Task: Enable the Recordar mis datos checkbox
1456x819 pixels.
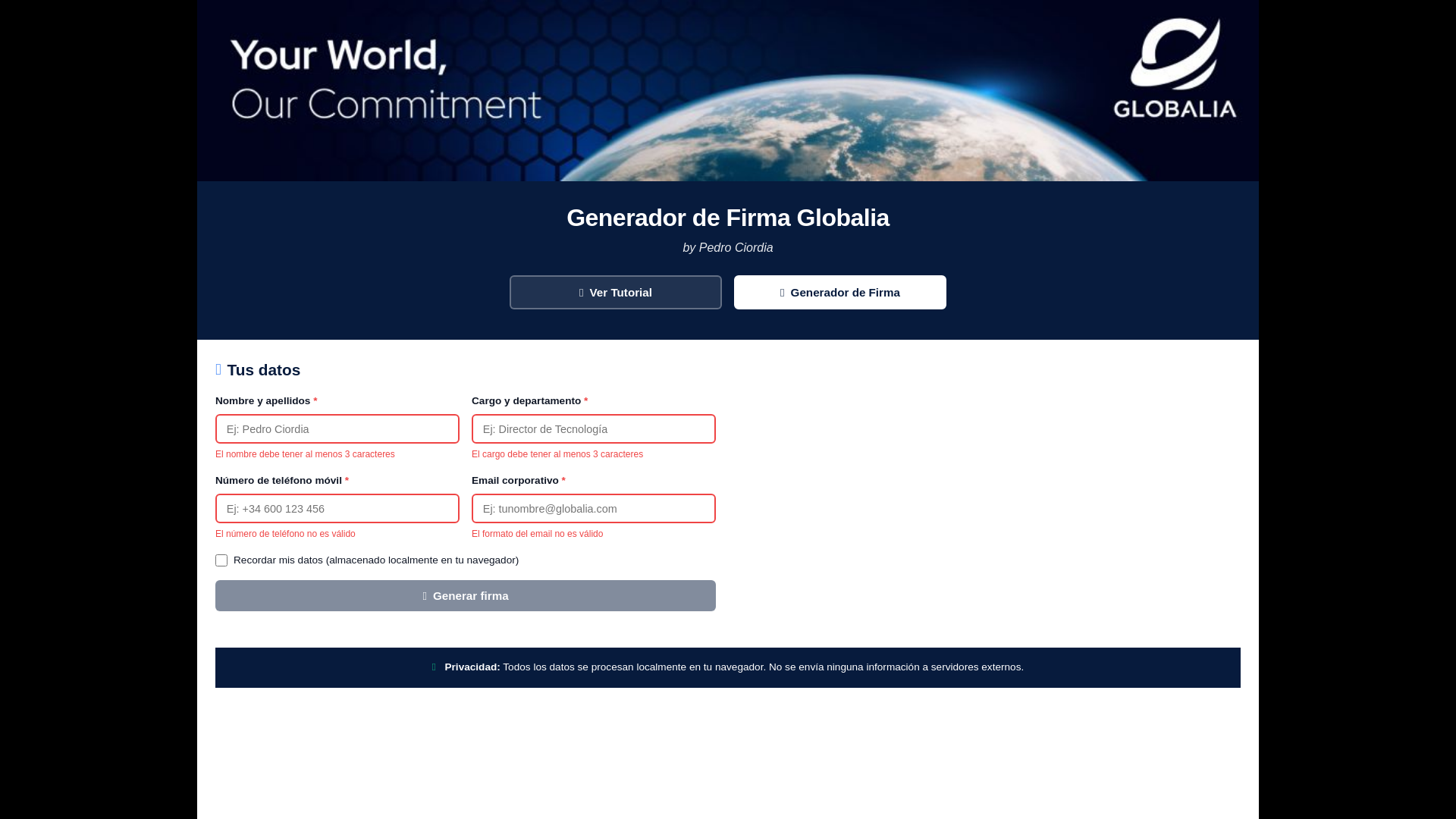Action: point(221,560)
